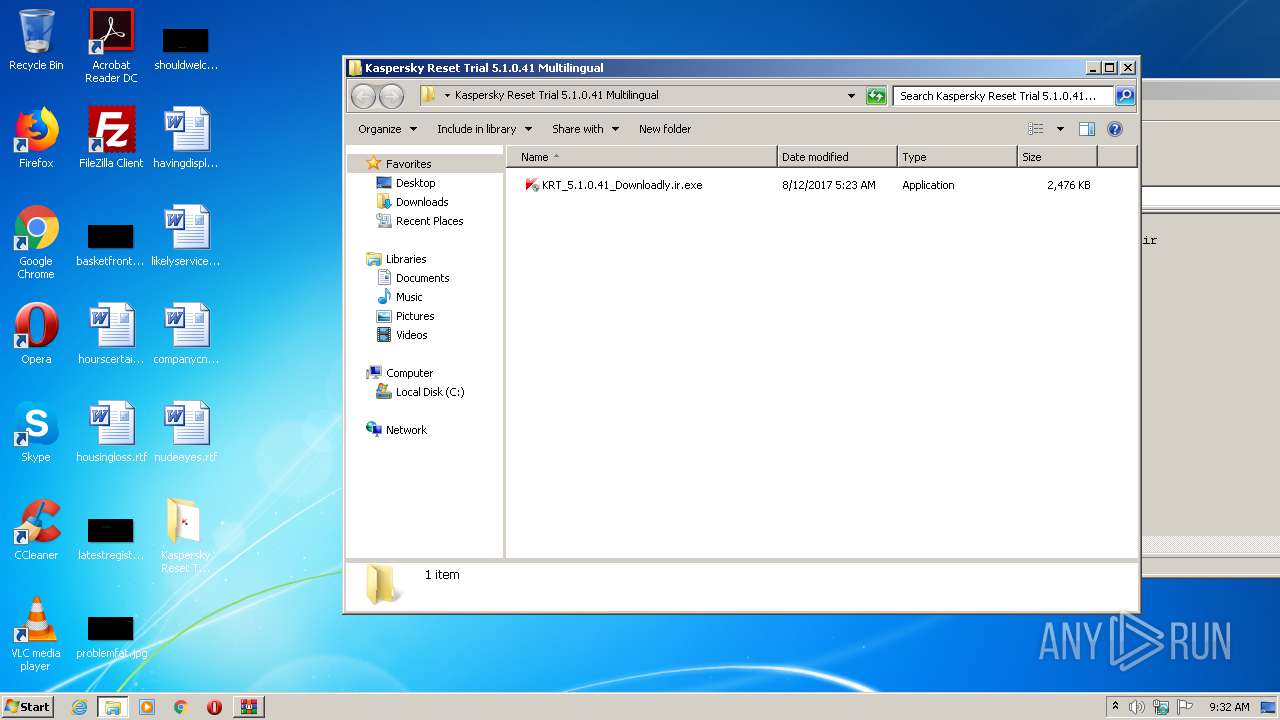Click the breadcrumb arrow before folder name
This screenshot has height=720, width=1280.
[x=446, y=96]
